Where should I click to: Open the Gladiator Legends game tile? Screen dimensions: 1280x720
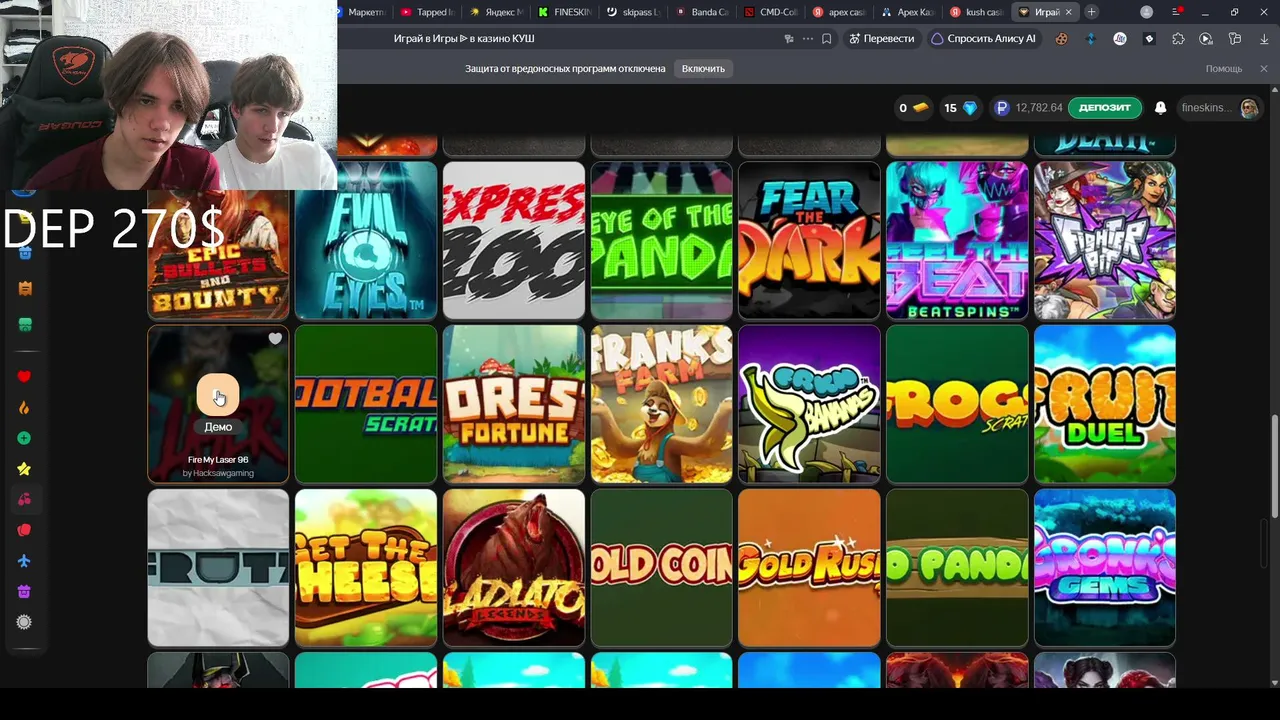514,568
